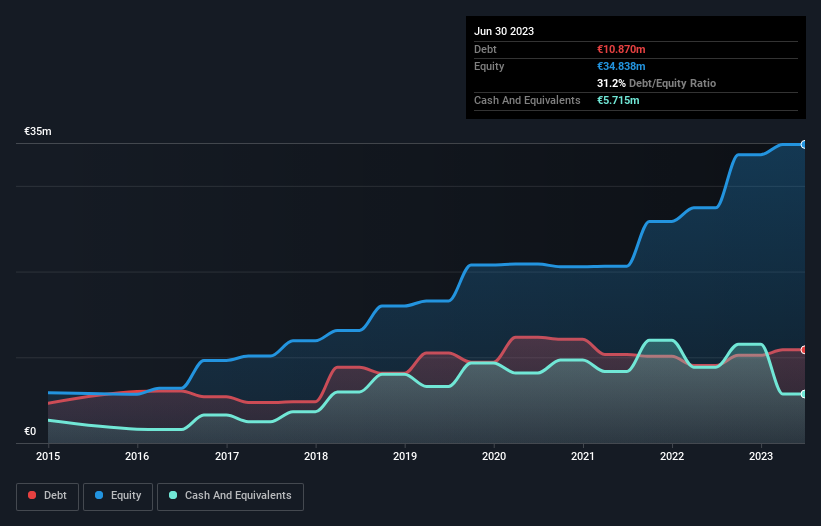Image resolution: width=821 pixels, height=526 pixels.
Task: Select the 2022 x-axis label
Action: coord(672,456)
